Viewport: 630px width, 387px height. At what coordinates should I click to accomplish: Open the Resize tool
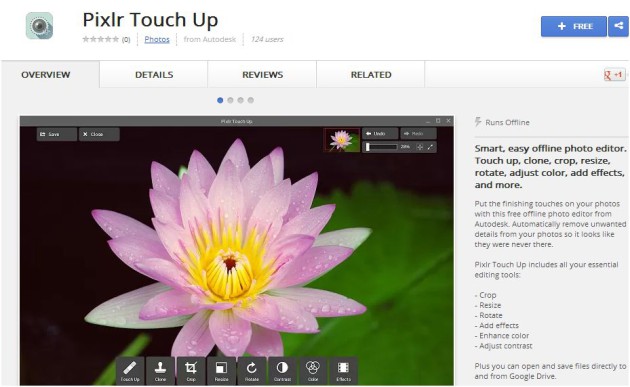point(221,371)
